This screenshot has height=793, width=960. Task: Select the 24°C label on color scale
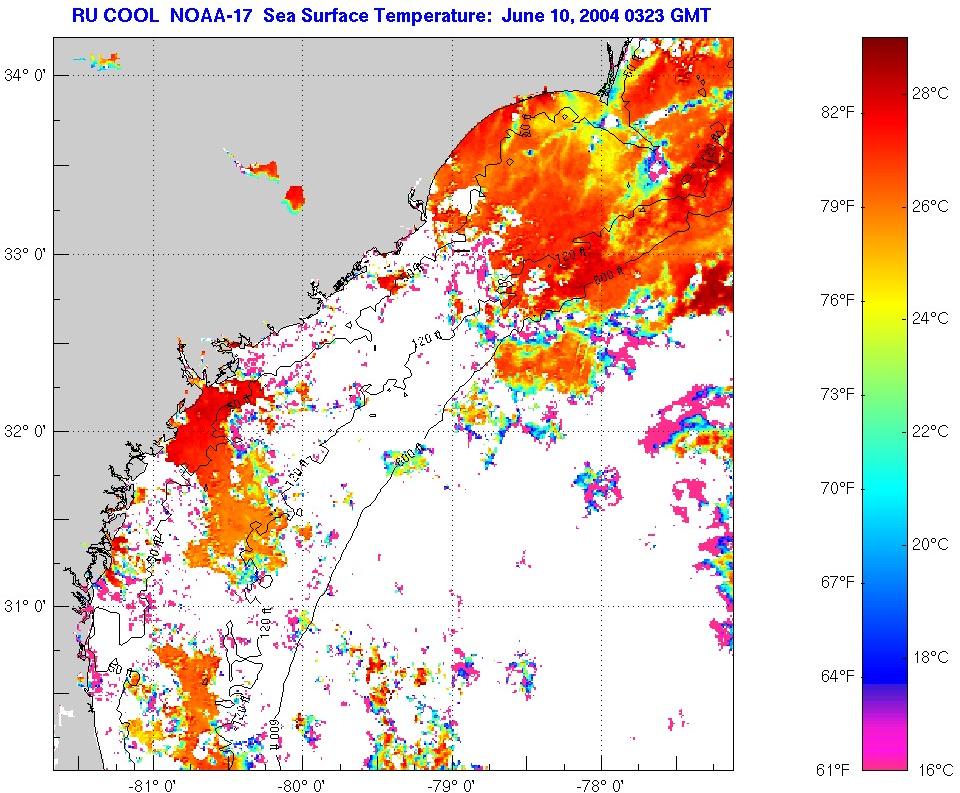[931, 318]
